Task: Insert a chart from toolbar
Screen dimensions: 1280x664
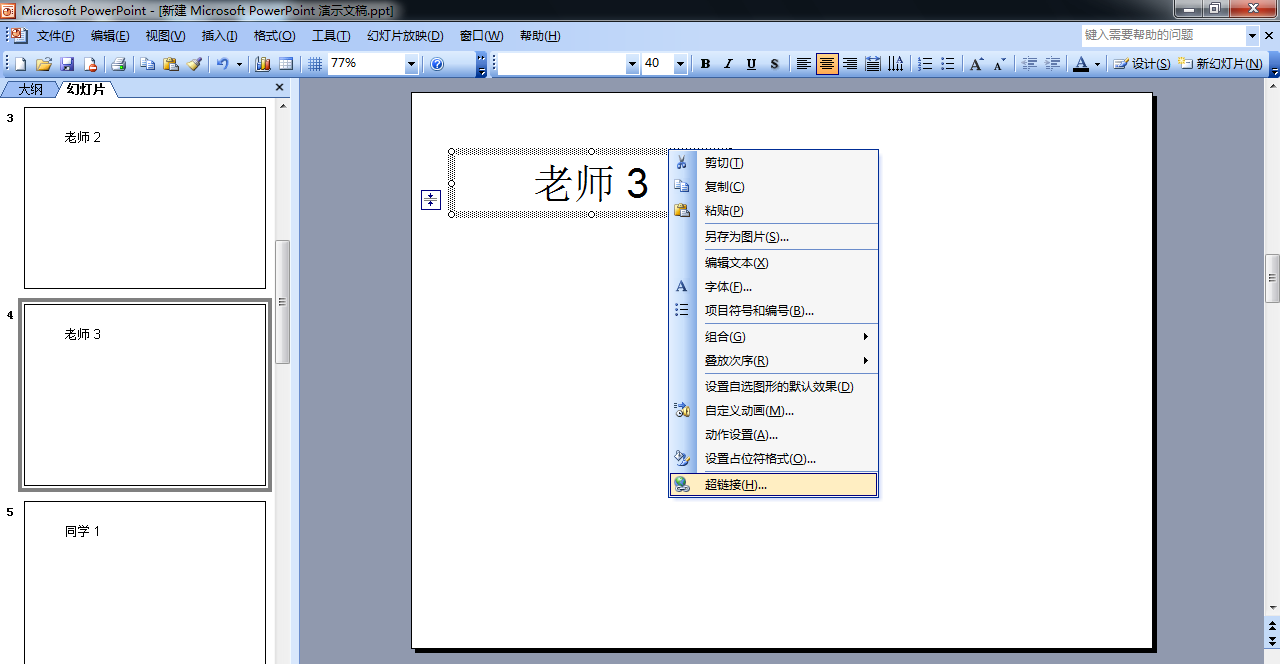Action: [263, 64]
